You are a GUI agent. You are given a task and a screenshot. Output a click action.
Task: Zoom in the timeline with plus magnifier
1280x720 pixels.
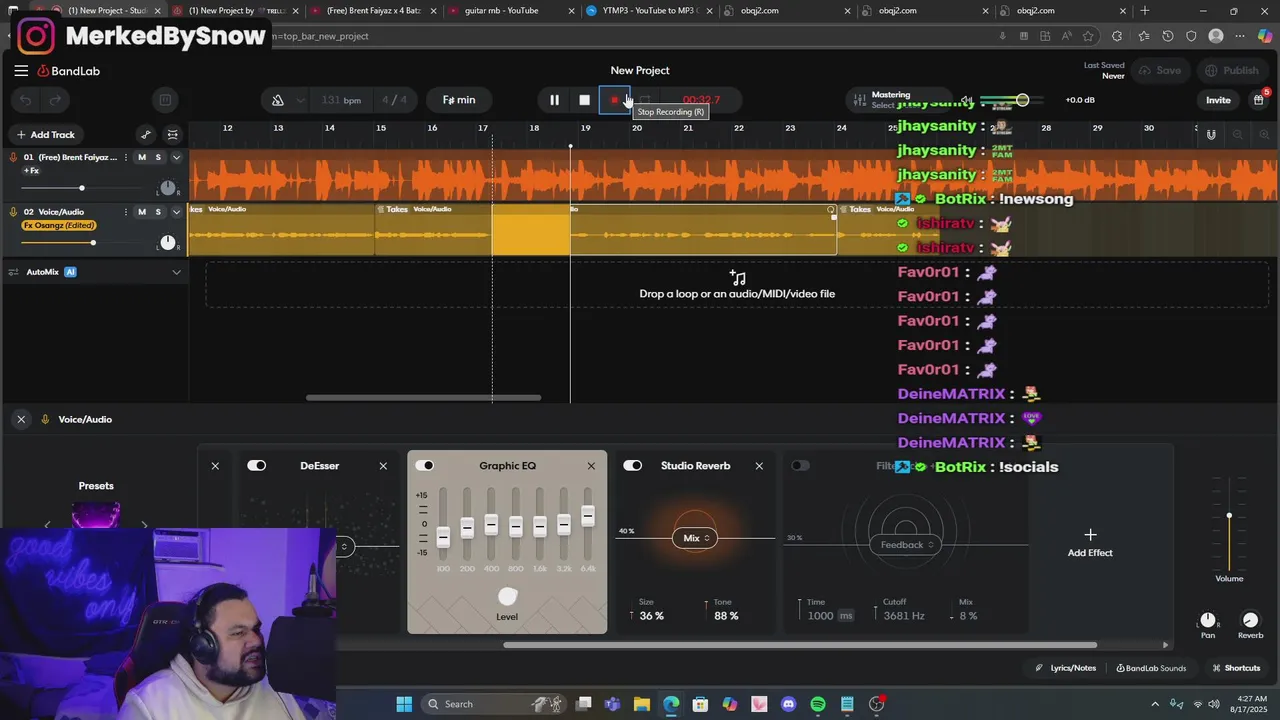pyautogui.click(x=1262, y=135)
